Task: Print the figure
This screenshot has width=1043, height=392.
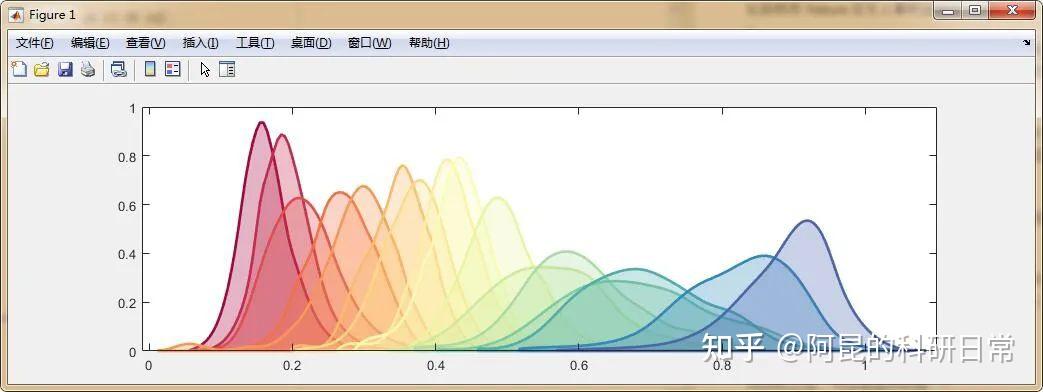Action: [x=88, y=69]
